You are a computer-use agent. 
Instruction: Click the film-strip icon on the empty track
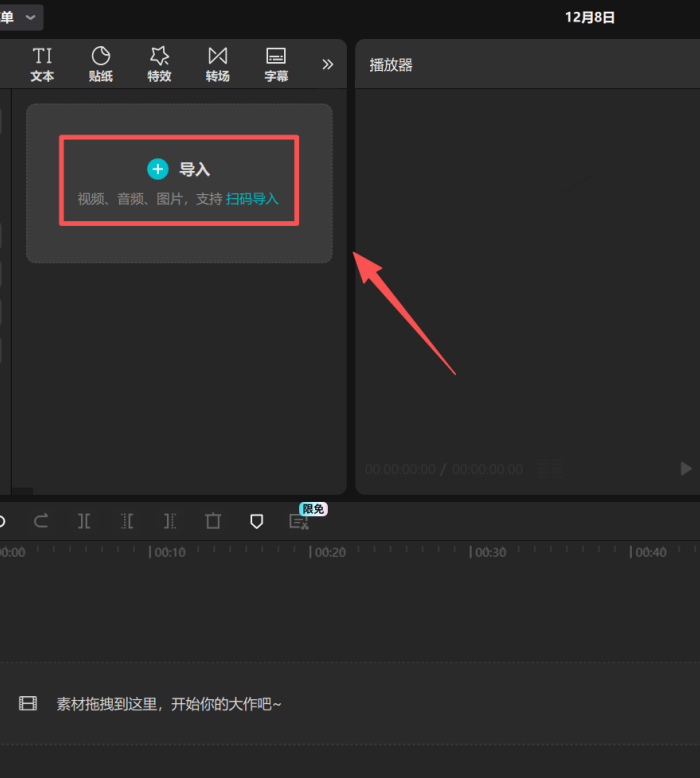pyautogui.click(x=28, y=704)
